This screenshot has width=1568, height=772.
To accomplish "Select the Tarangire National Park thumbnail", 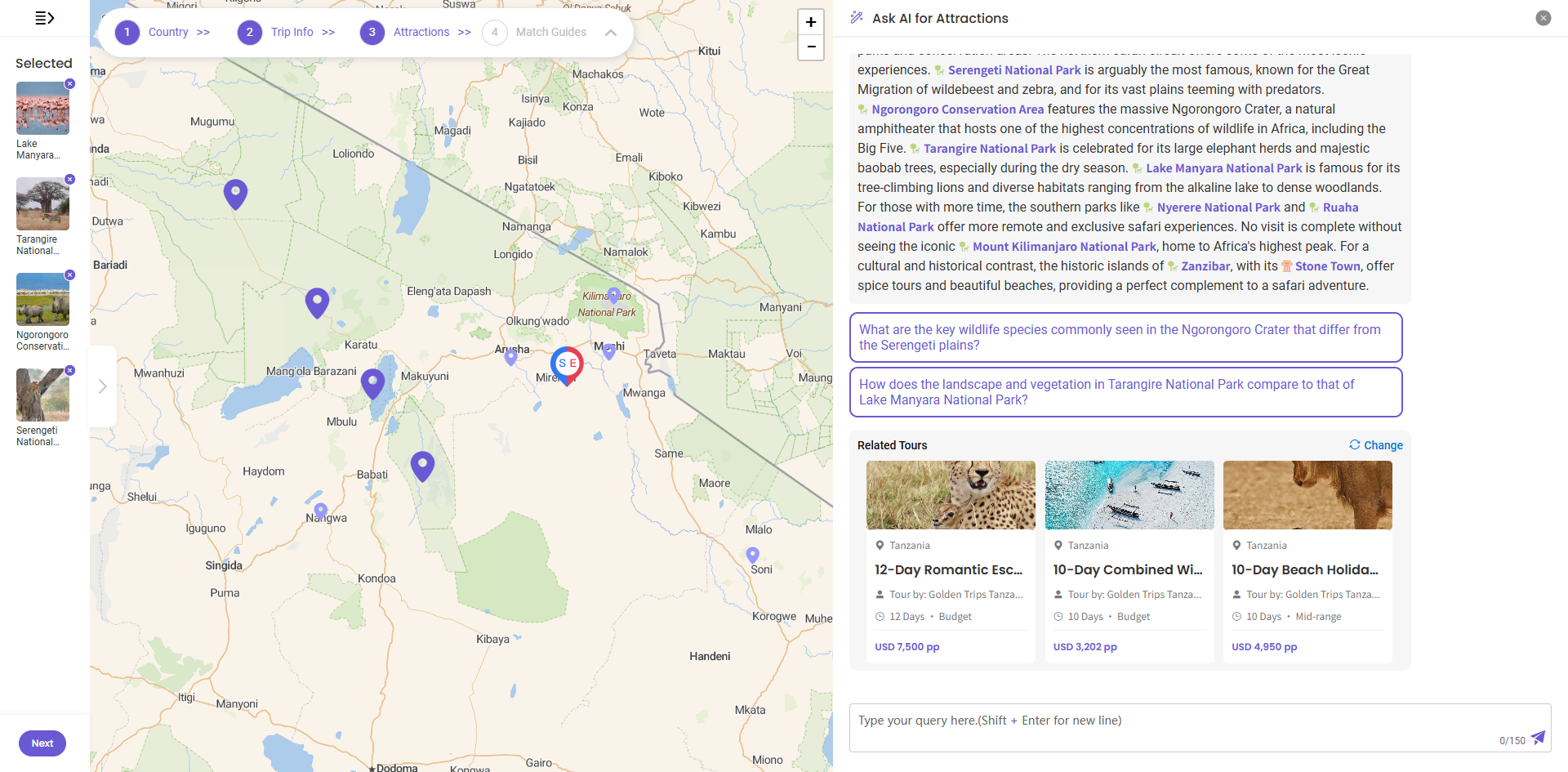I will [x=42, y=203].
